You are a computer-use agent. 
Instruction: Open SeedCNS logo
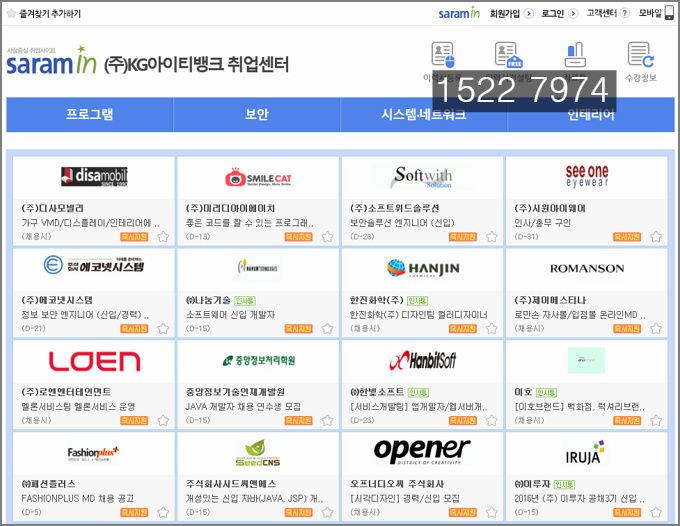pyautogui.click(x=258, y=453)
